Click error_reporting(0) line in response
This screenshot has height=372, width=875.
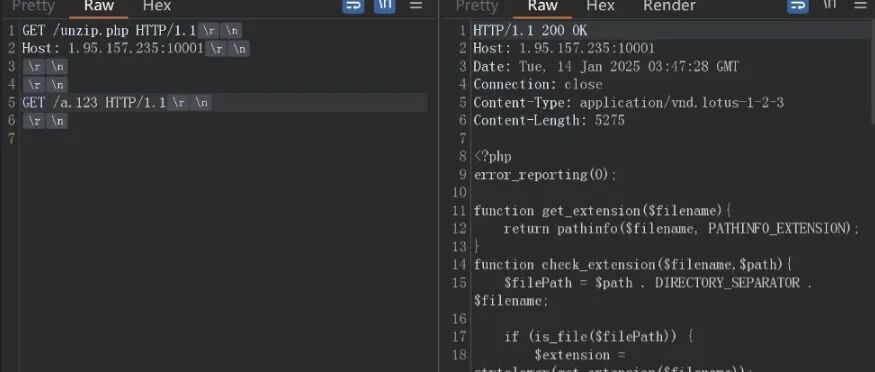point(545,175)
